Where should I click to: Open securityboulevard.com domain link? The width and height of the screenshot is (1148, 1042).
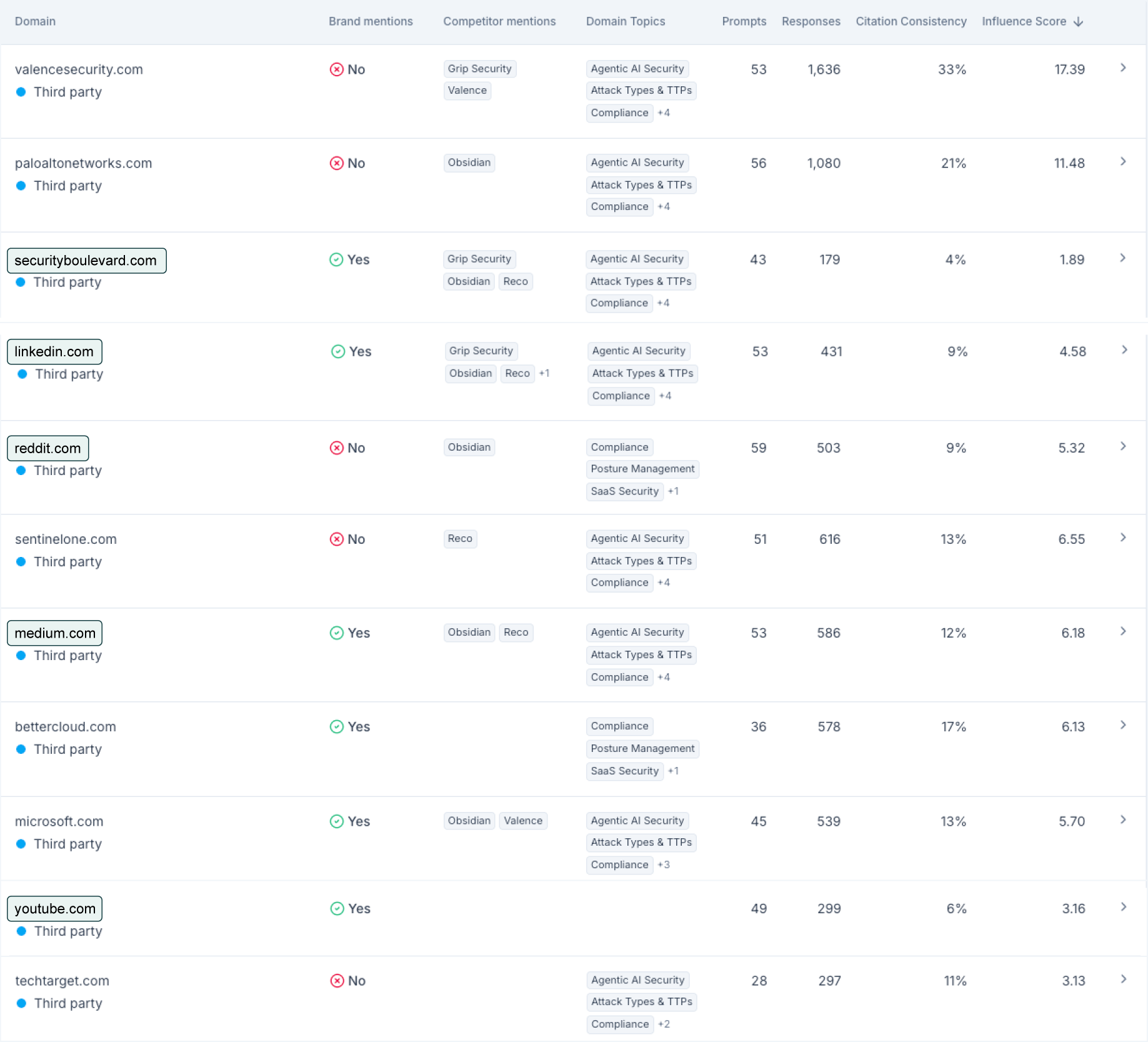[86, 261]
